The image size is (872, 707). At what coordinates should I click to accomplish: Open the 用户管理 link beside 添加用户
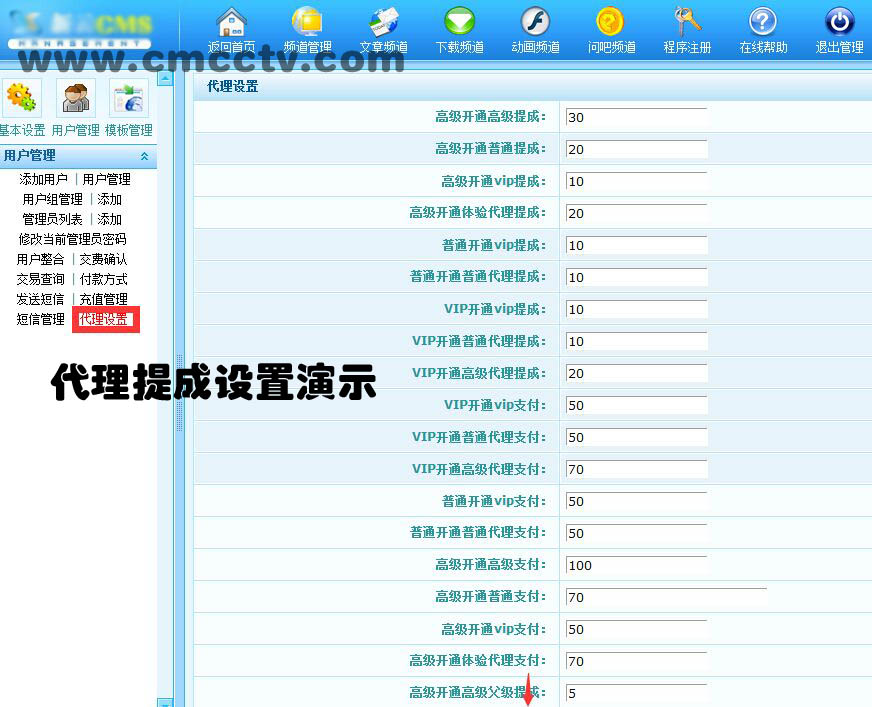(106, 179)
